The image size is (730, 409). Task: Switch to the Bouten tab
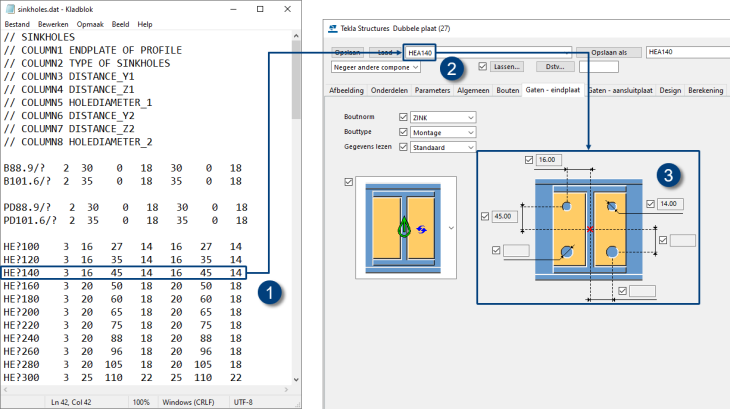[x=507, y=90]
